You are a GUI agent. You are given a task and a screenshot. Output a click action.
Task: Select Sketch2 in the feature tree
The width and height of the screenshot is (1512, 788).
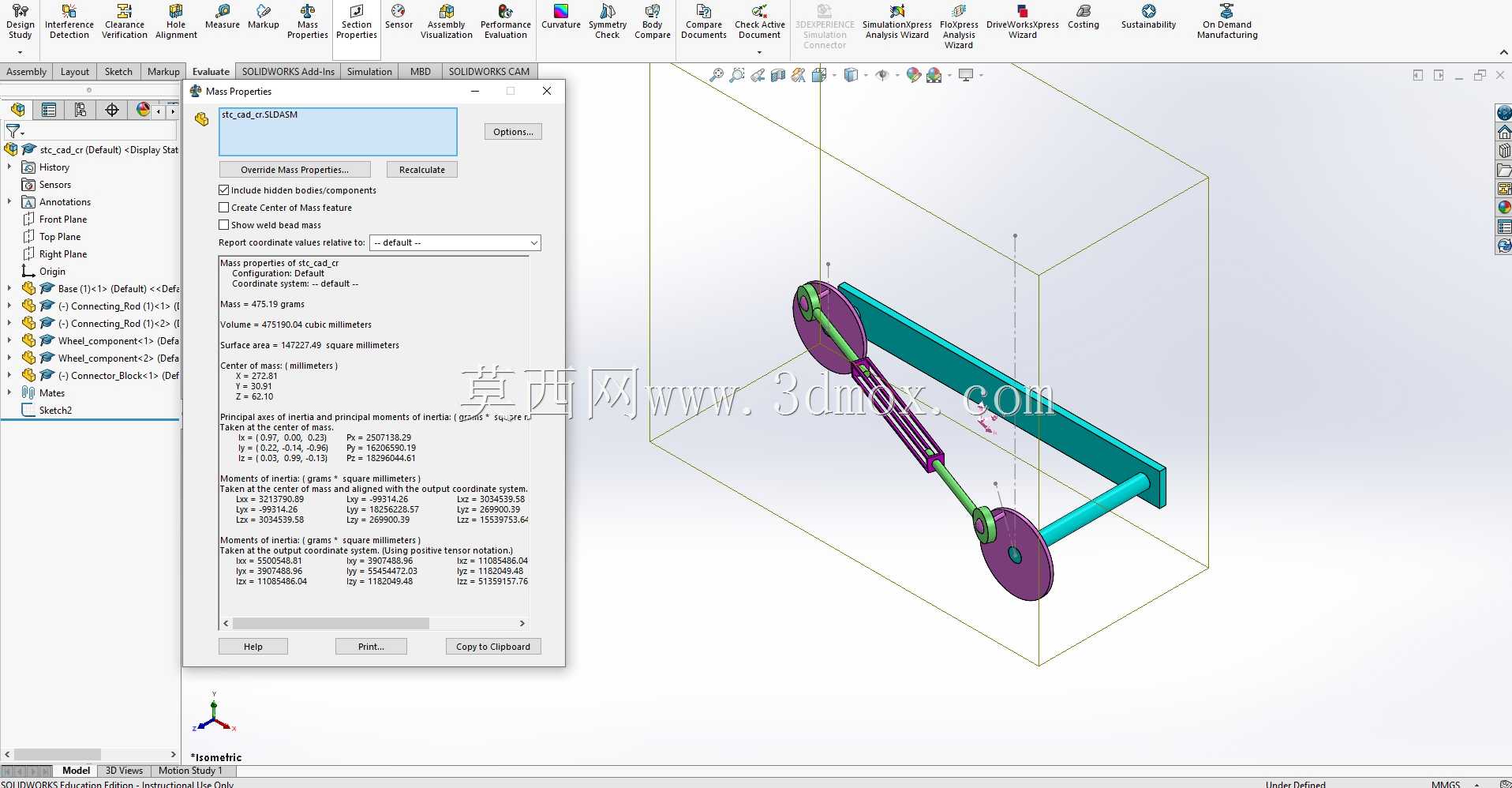[55, 411]
